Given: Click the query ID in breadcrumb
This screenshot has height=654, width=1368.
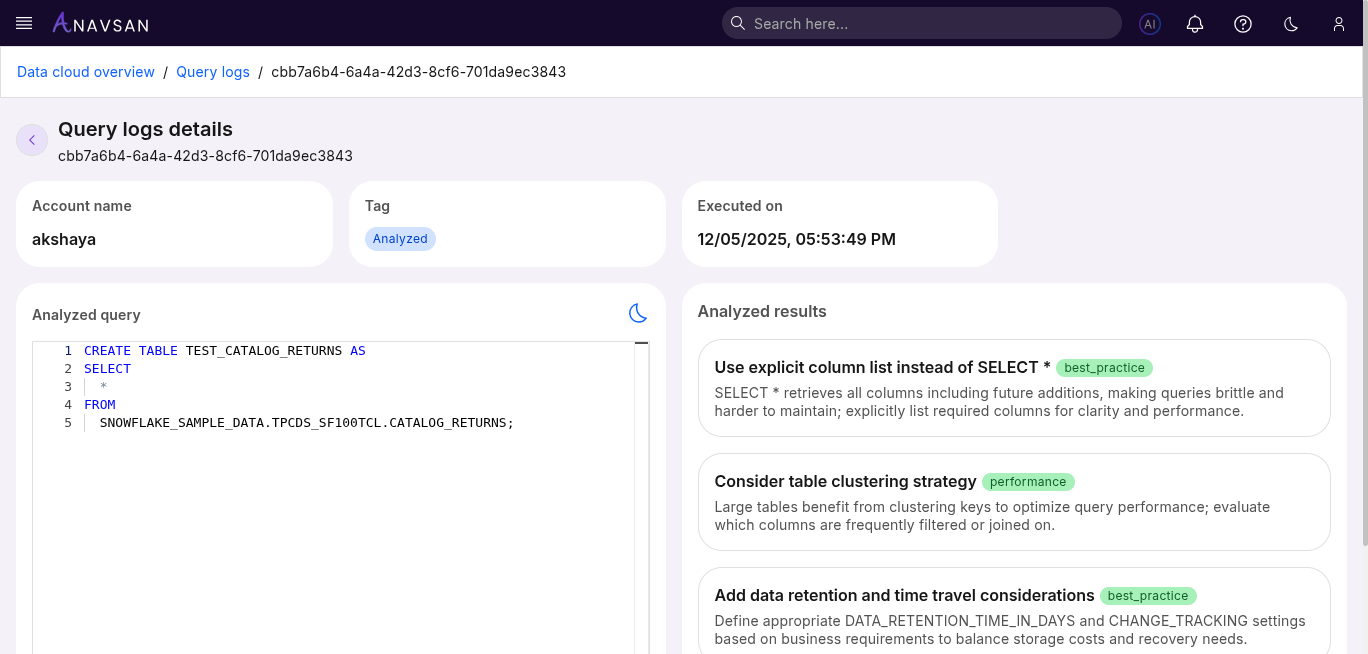Looking at the screenshot, I should (418, 72).
